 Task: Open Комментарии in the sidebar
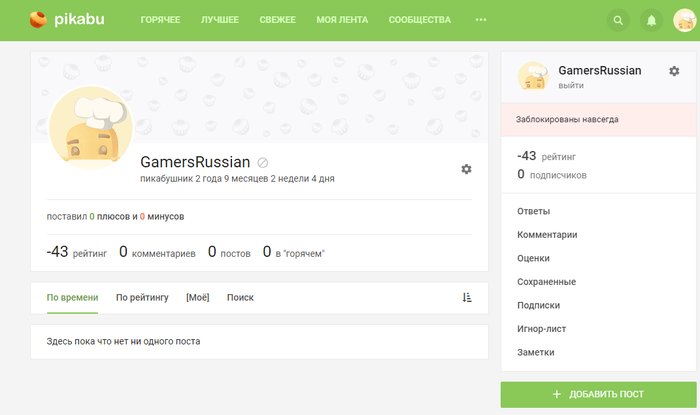point(547,235)
